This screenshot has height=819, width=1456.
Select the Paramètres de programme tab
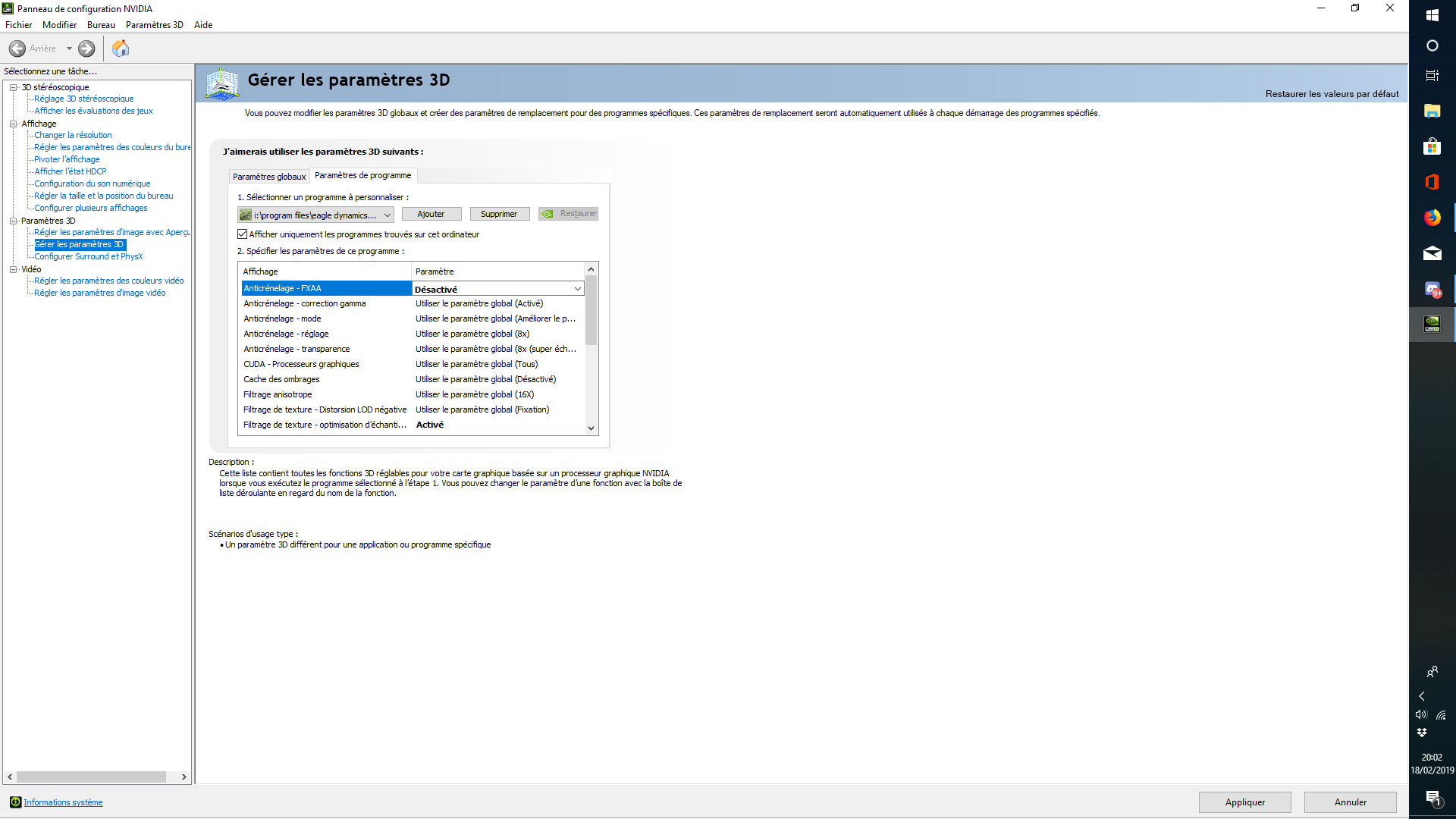tap(363, 175)
